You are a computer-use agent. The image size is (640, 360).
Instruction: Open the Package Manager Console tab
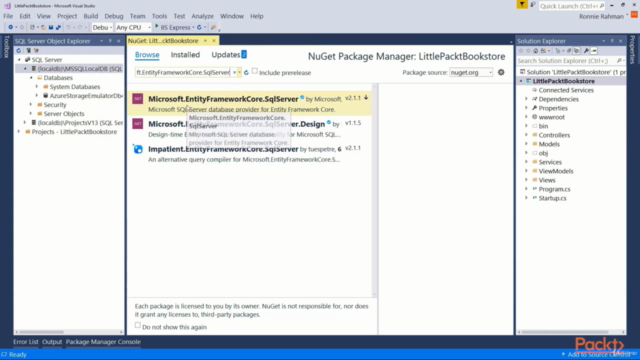coord(103,342)
